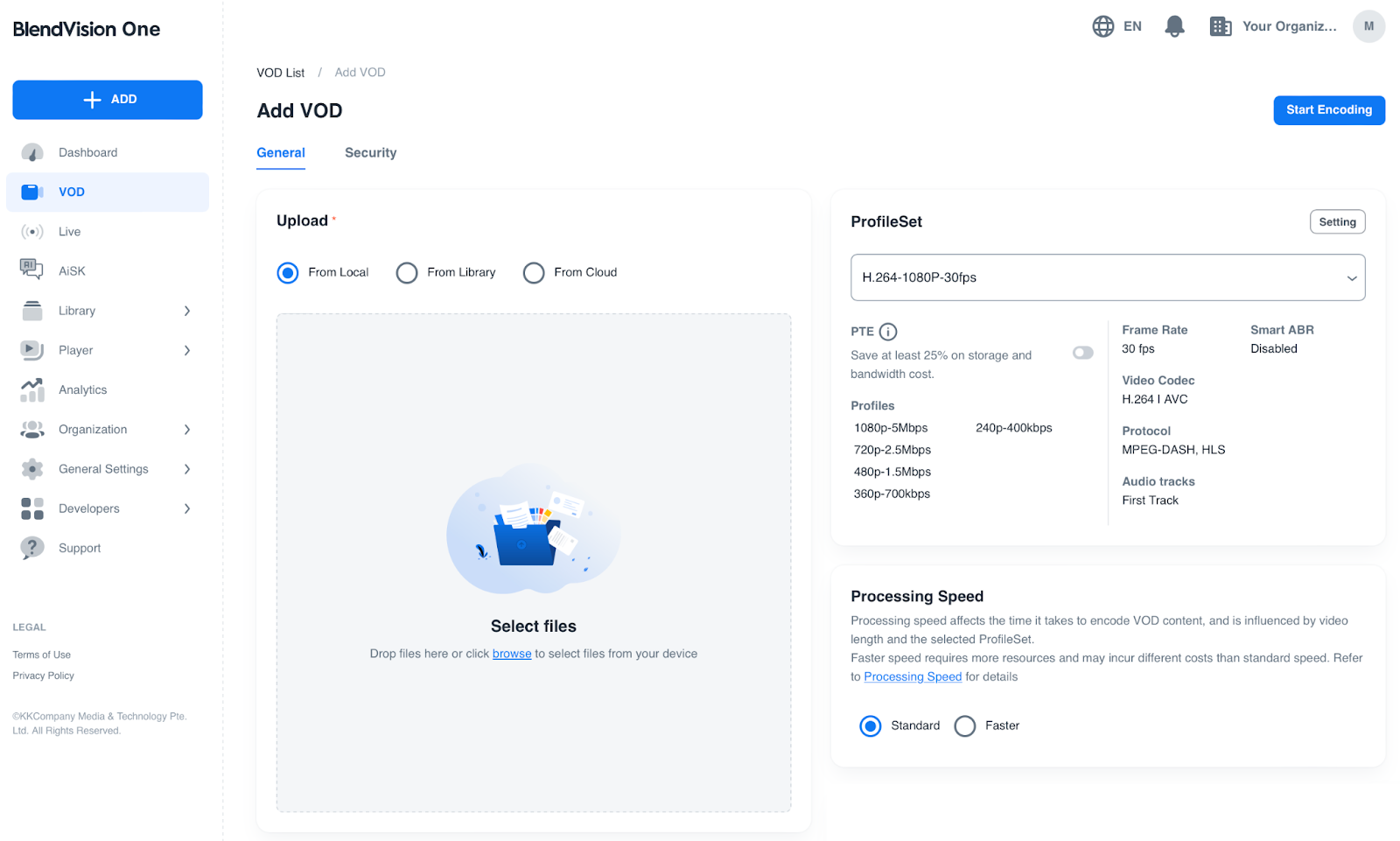
Task: Choose From Cloud upload source
Action: click(534, 273)
